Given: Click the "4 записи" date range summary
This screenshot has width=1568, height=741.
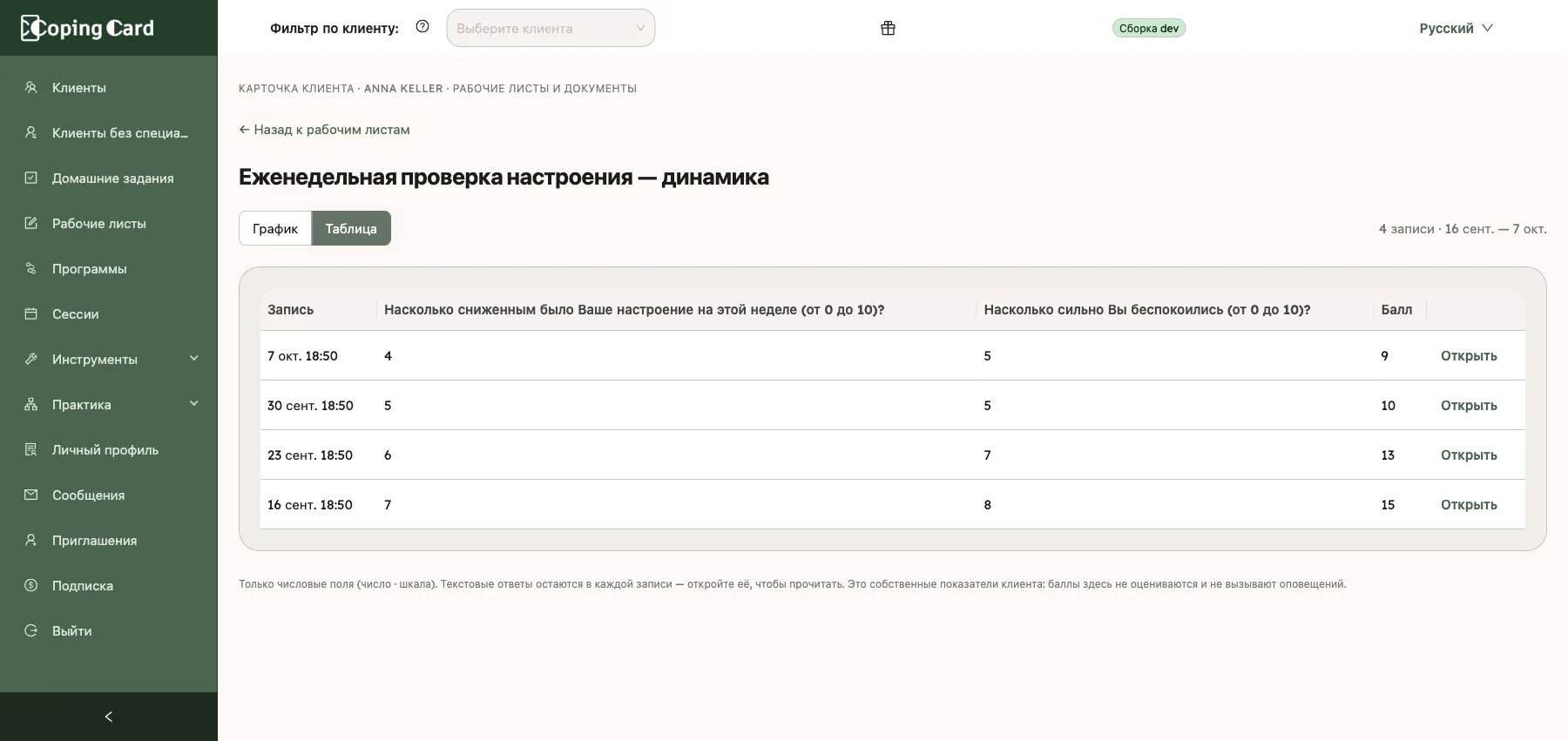Looking at the screenshot, I should tap(1463, 228).
